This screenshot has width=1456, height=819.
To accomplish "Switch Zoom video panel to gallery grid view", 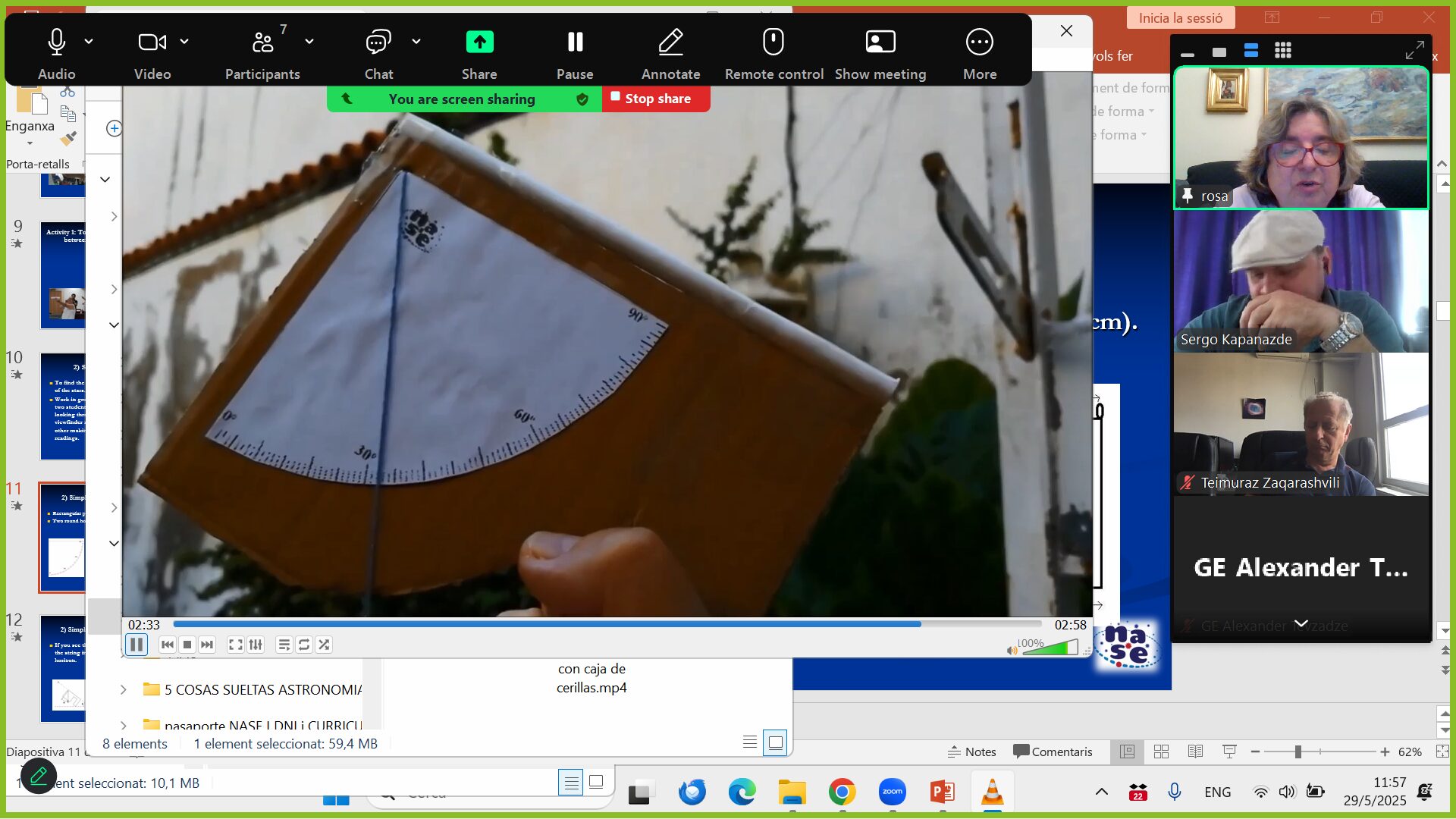I will pos(1283,51).
